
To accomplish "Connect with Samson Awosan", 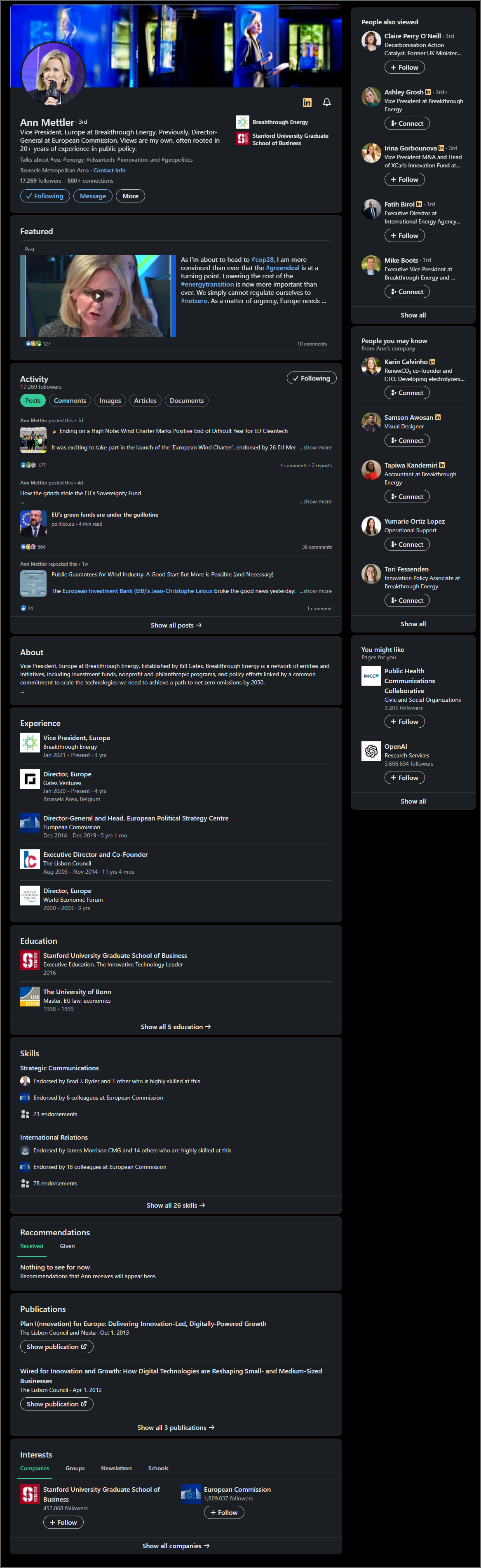I will click(x=407, y=441).
